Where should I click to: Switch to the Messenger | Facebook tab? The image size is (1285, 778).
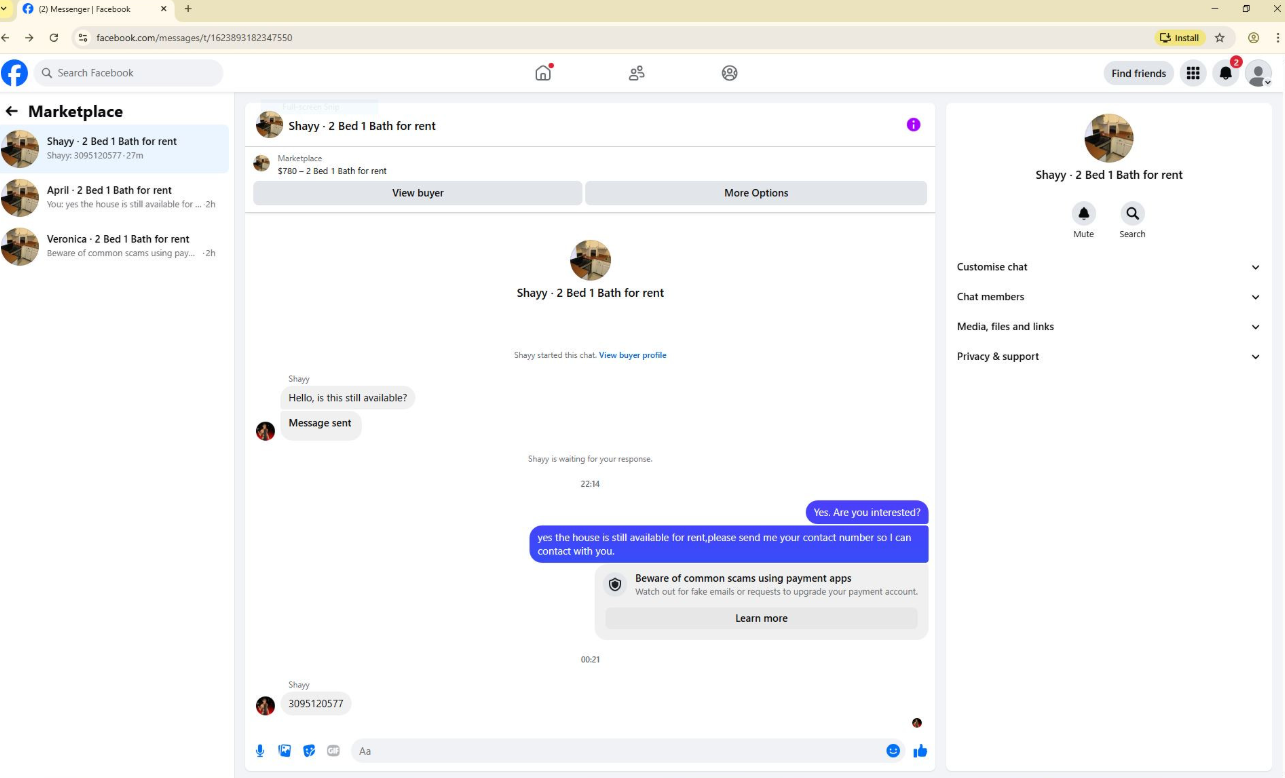pos(96,9)
